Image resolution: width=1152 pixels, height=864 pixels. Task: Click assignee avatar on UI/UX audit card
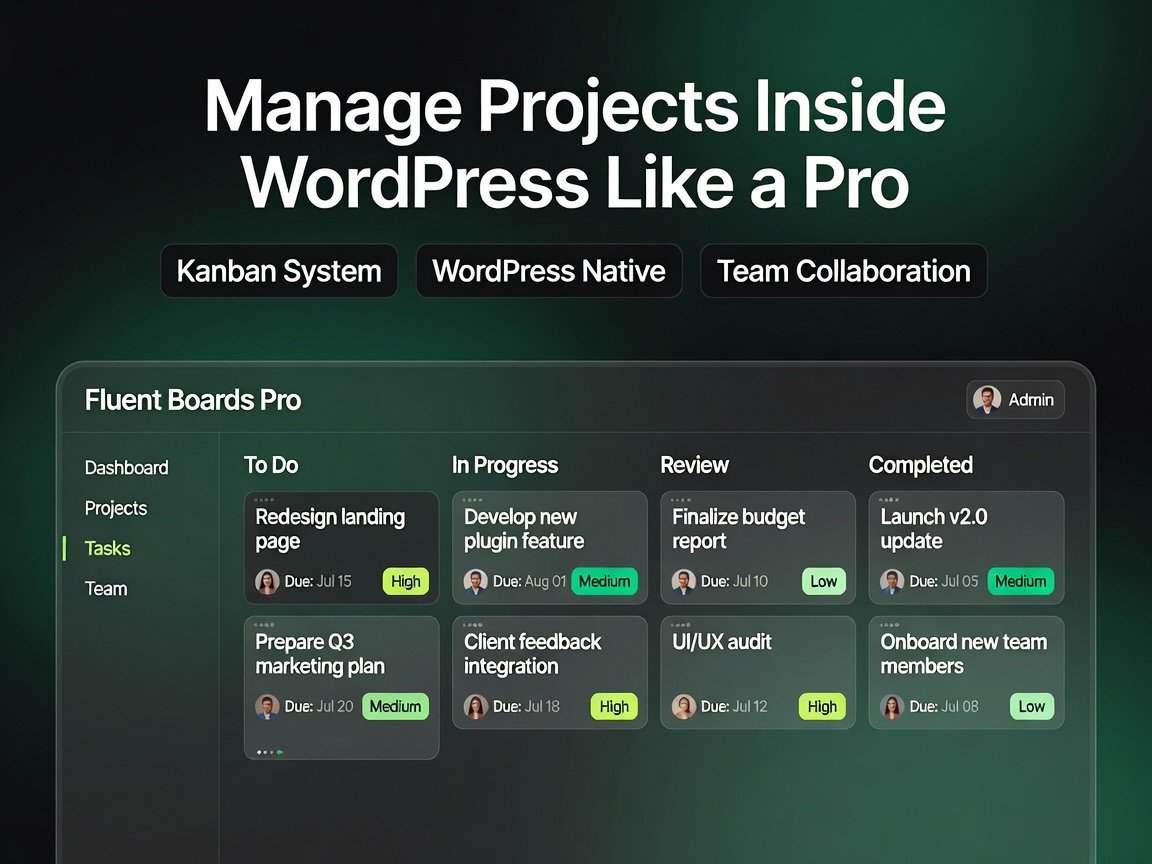pyautogui.click(x=683, y=706)
